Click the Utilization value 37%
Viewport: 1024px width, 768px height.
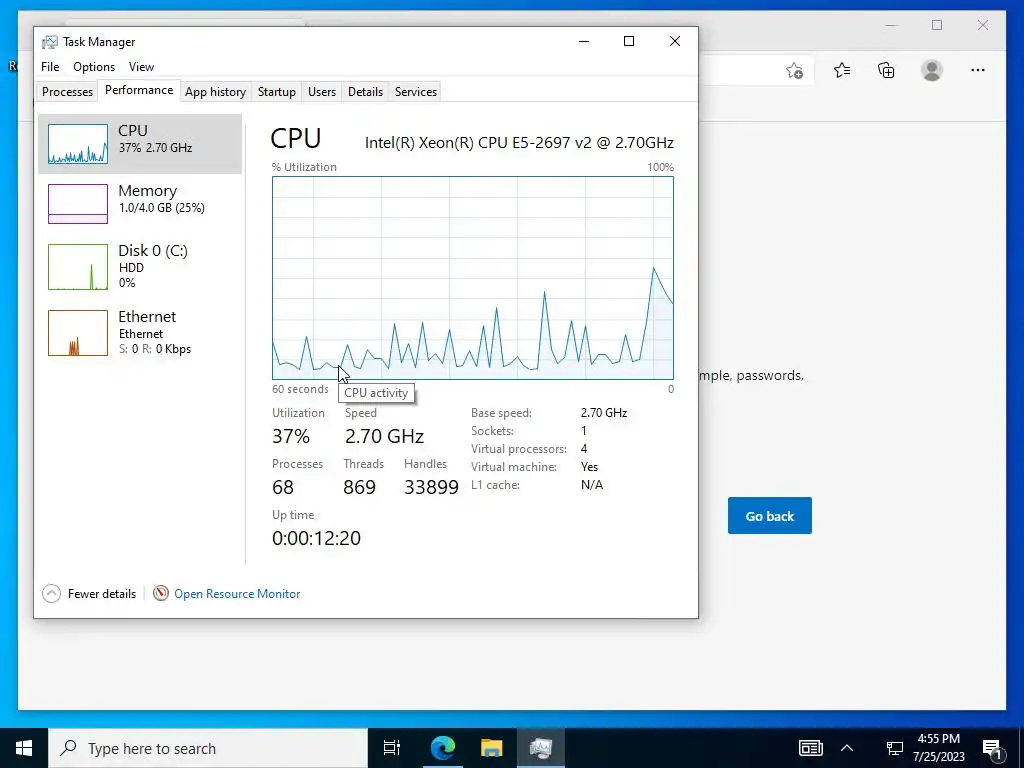tap(291, 436)
